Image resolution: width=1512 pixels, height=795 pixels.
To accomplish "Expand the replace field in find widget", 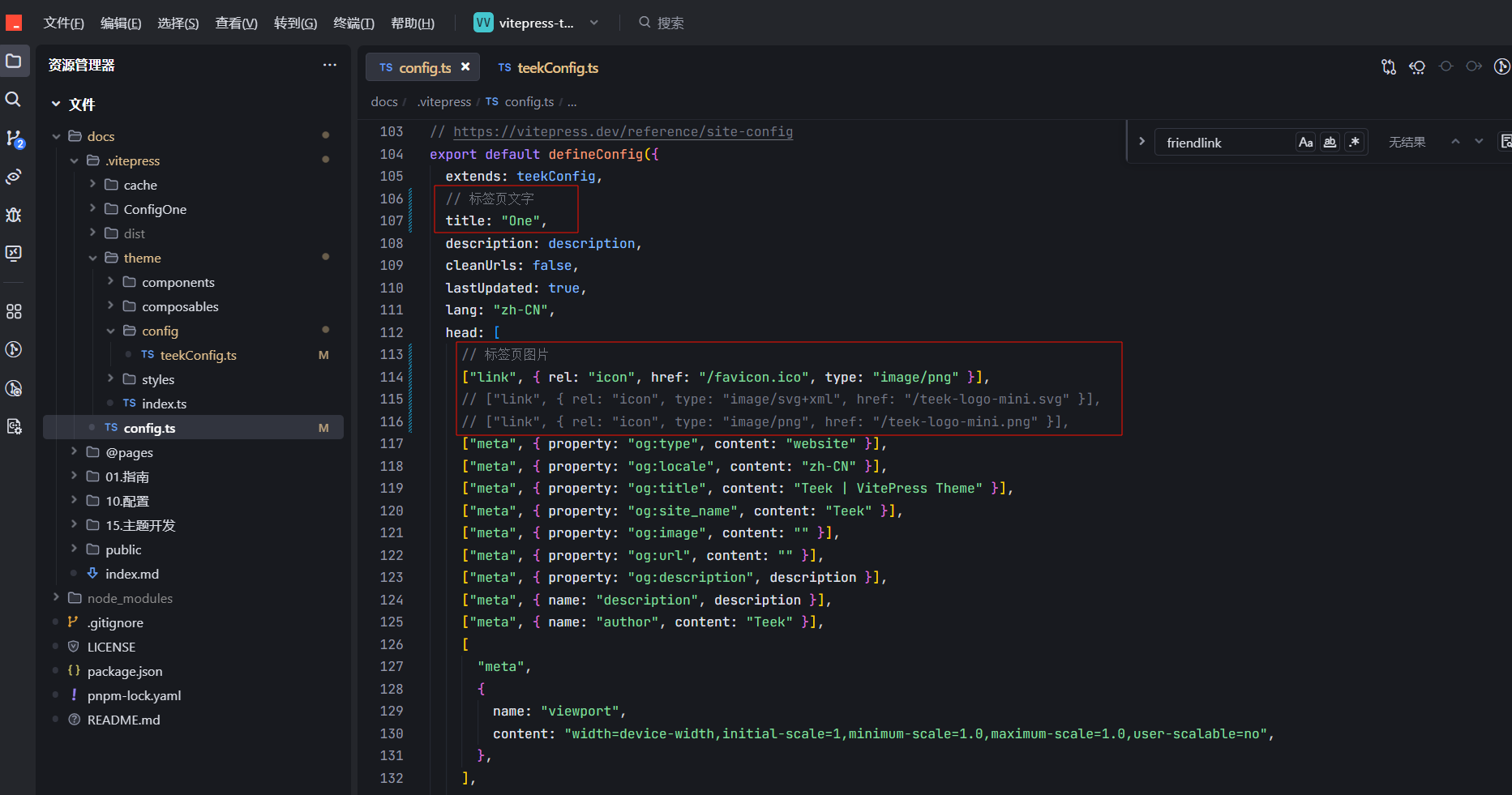I will coord(1141,141).
